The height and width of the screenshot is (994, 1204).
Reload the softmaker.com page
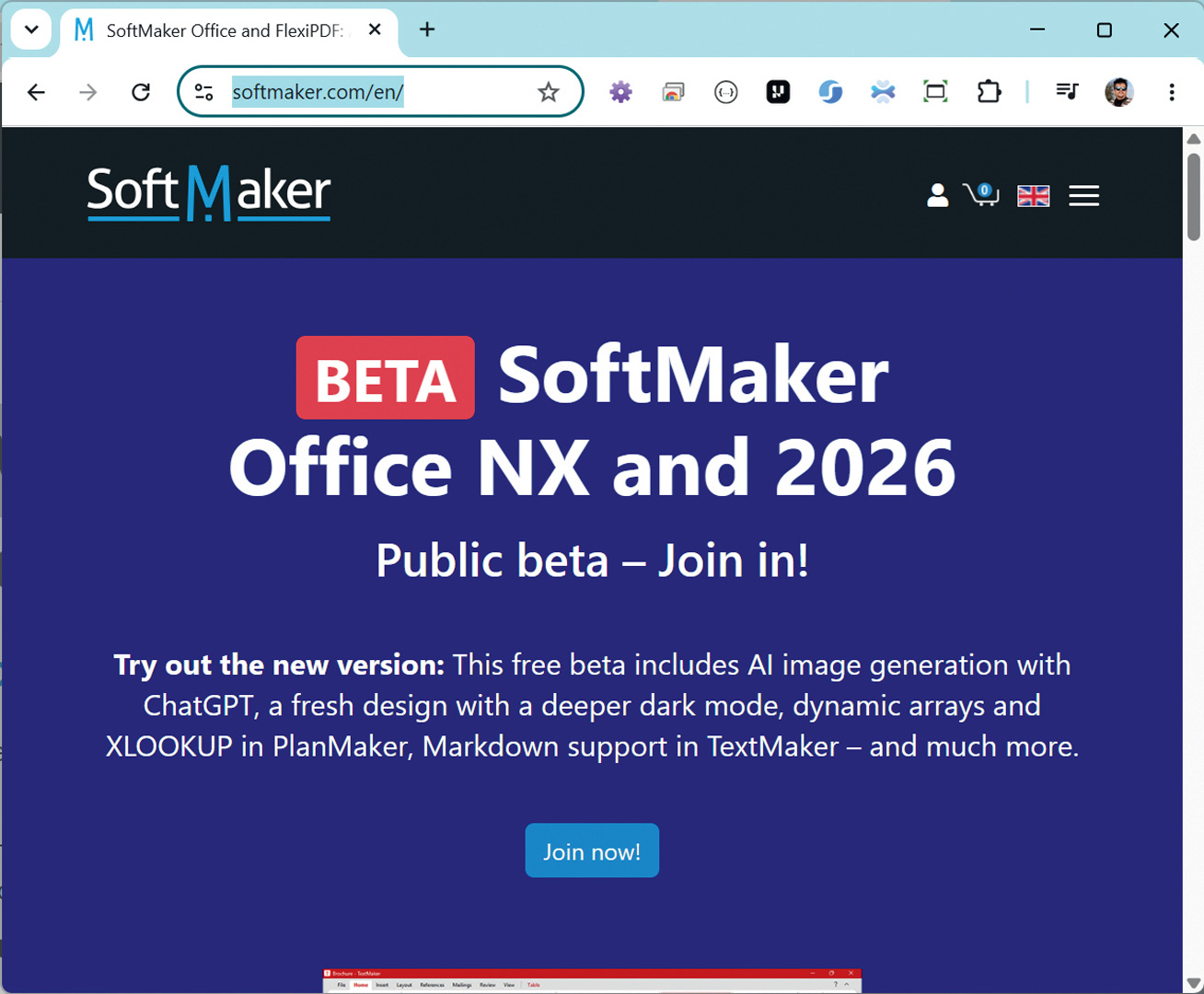click(141, 92)
